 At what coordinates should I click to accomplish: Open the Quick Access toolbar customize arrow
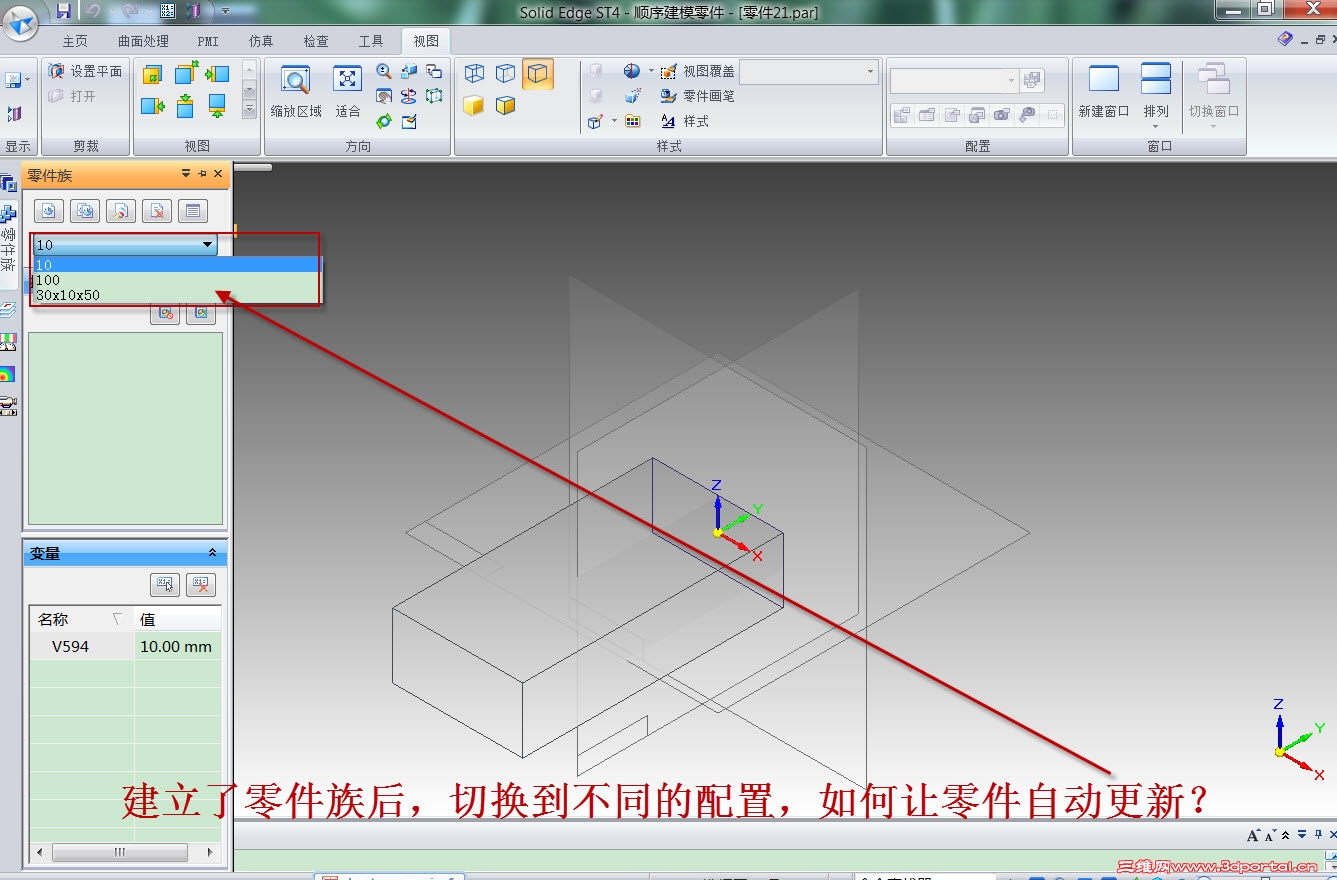pyautogui.click(x=225, y=11)
